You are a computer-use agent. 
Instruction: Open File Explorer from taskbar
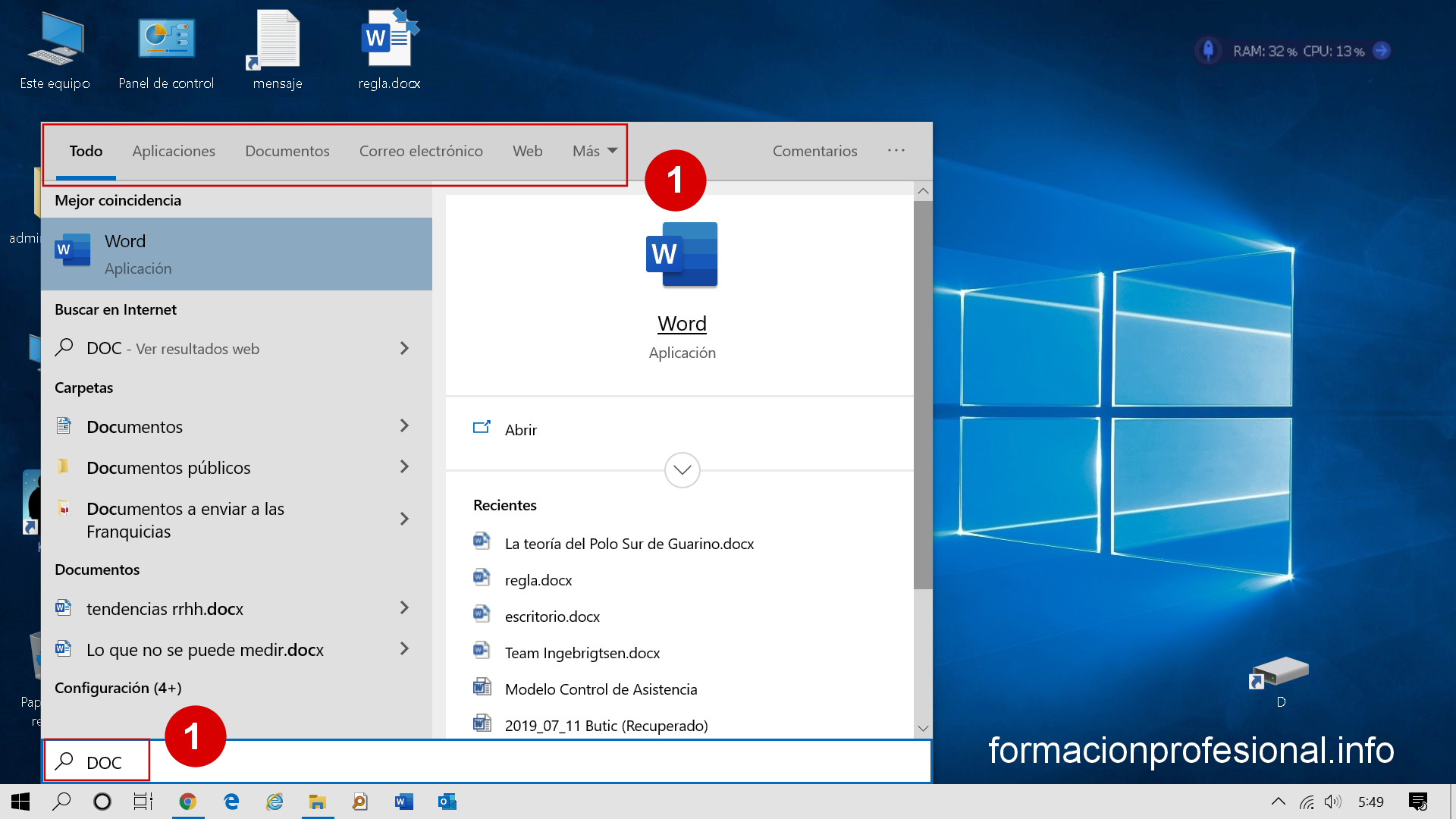click(x=318, y=802)
